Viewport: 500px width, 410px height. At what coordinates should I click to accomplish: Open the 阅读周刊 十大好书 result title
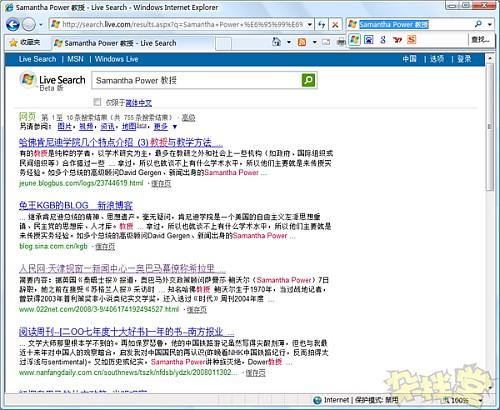pos(126,332)
